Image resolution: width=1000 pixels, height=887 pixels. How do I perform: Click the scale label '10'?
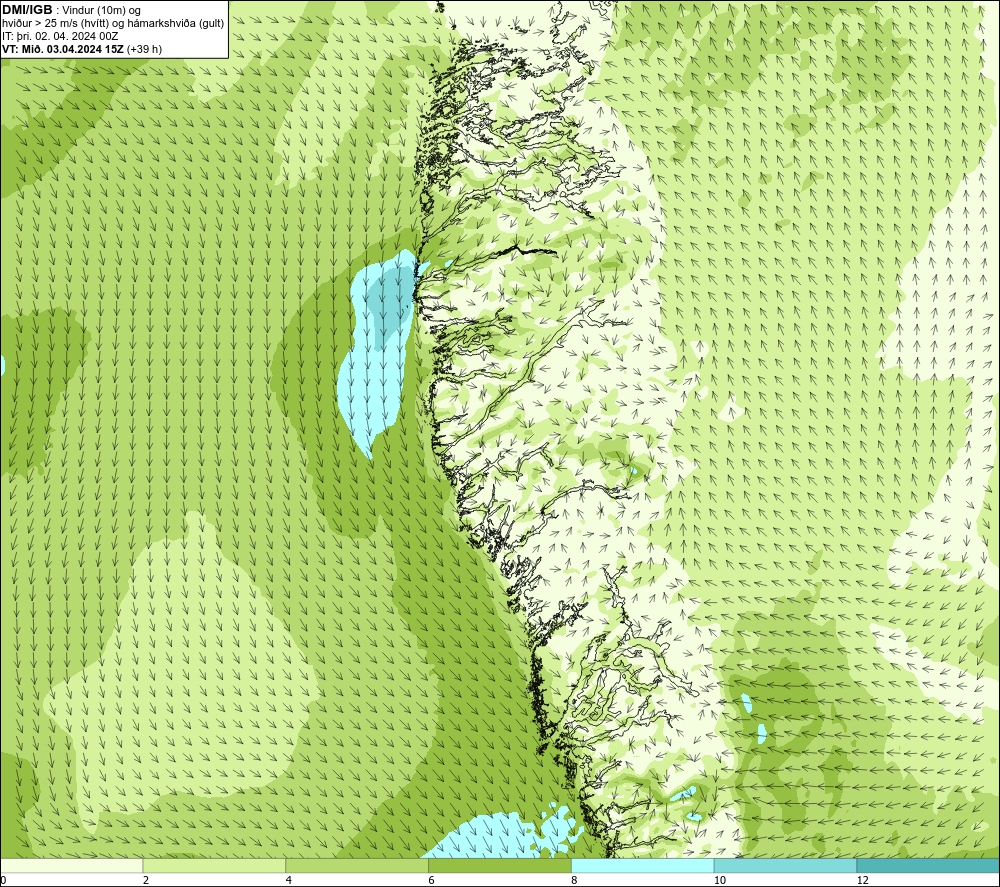coord(719,880)
